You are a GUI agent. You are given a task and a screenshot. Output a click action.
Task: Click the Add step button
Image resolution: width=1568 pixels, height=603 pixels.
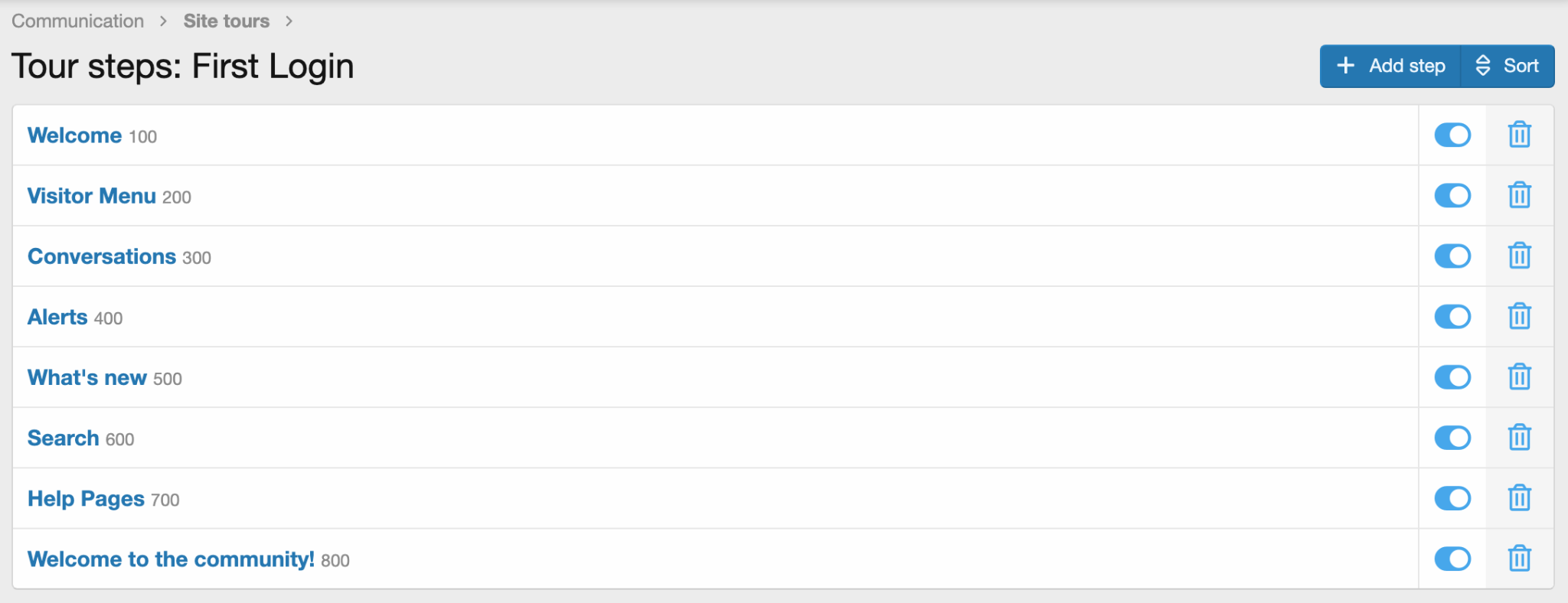(1390, 66)
